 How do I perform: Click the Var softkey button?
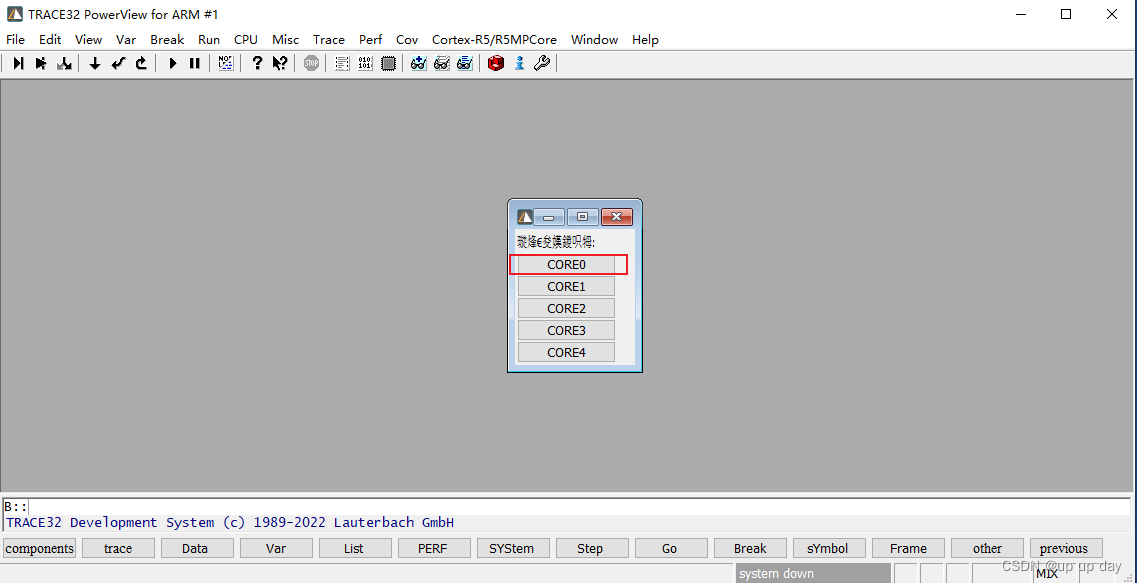(276, 548)
